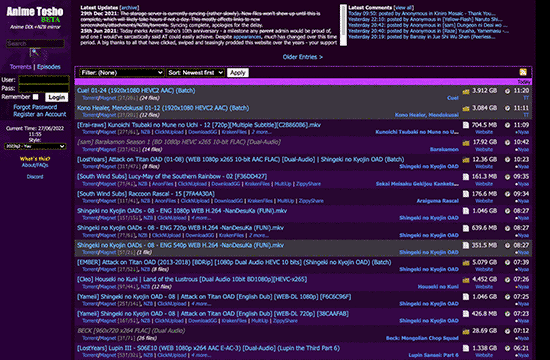Click file icon for 639.6 MB row
550x360 pixels.
(x=466, y=228)
